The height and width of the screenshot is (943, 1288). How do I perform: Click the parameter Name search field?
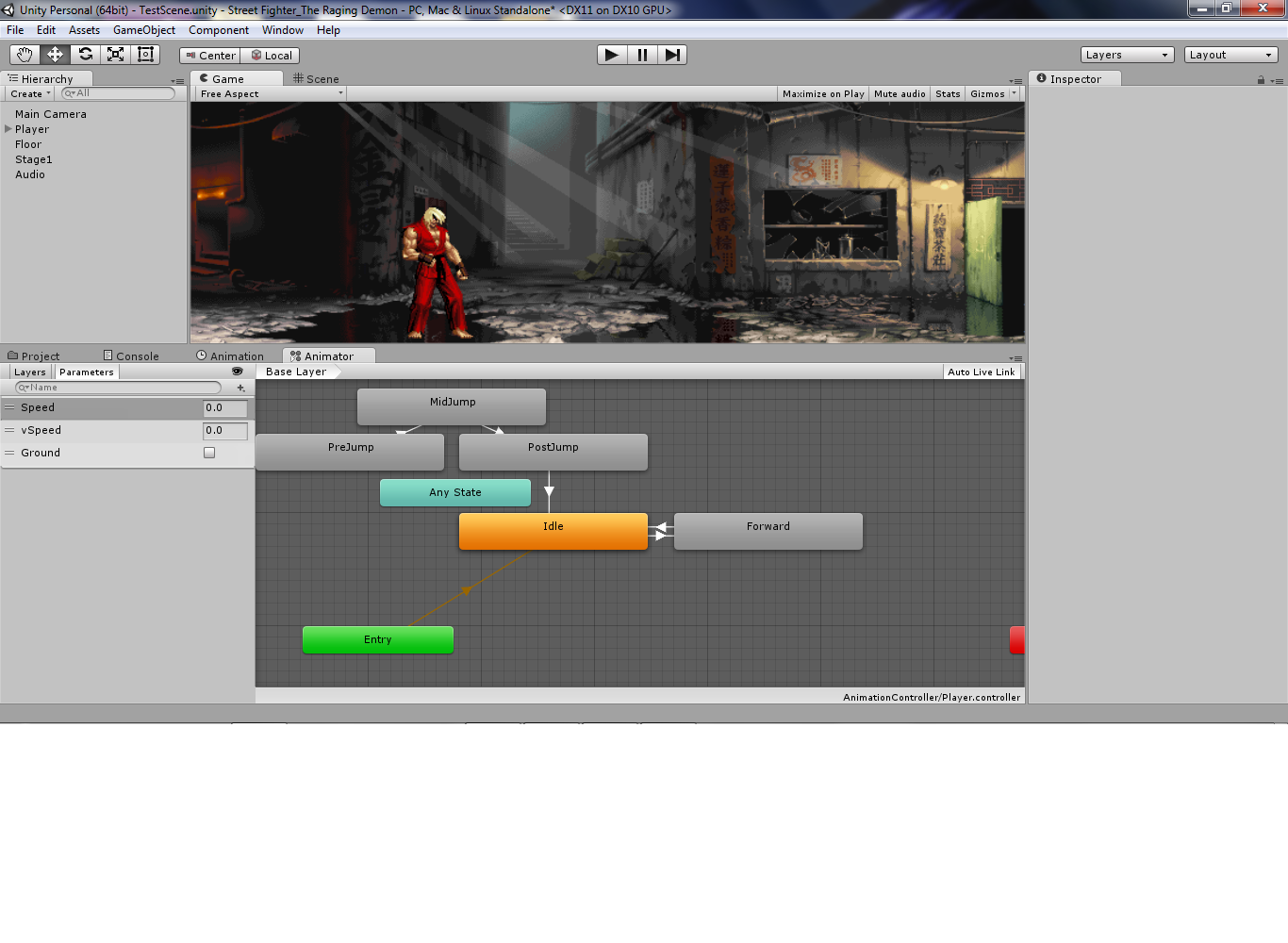[x=118, y=388]
